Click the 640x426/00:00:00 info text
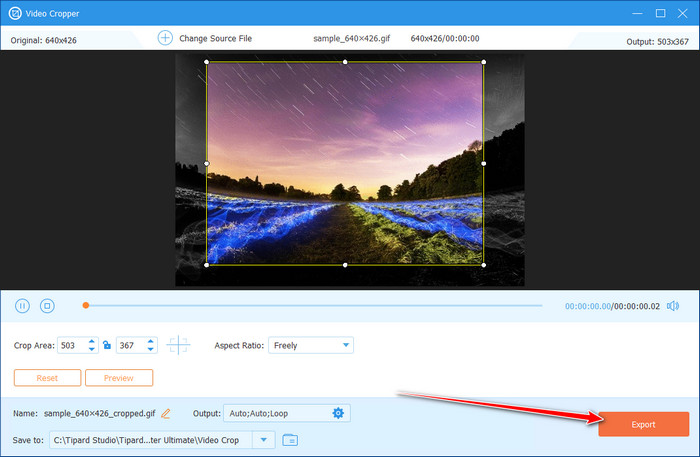 (445, 38)
